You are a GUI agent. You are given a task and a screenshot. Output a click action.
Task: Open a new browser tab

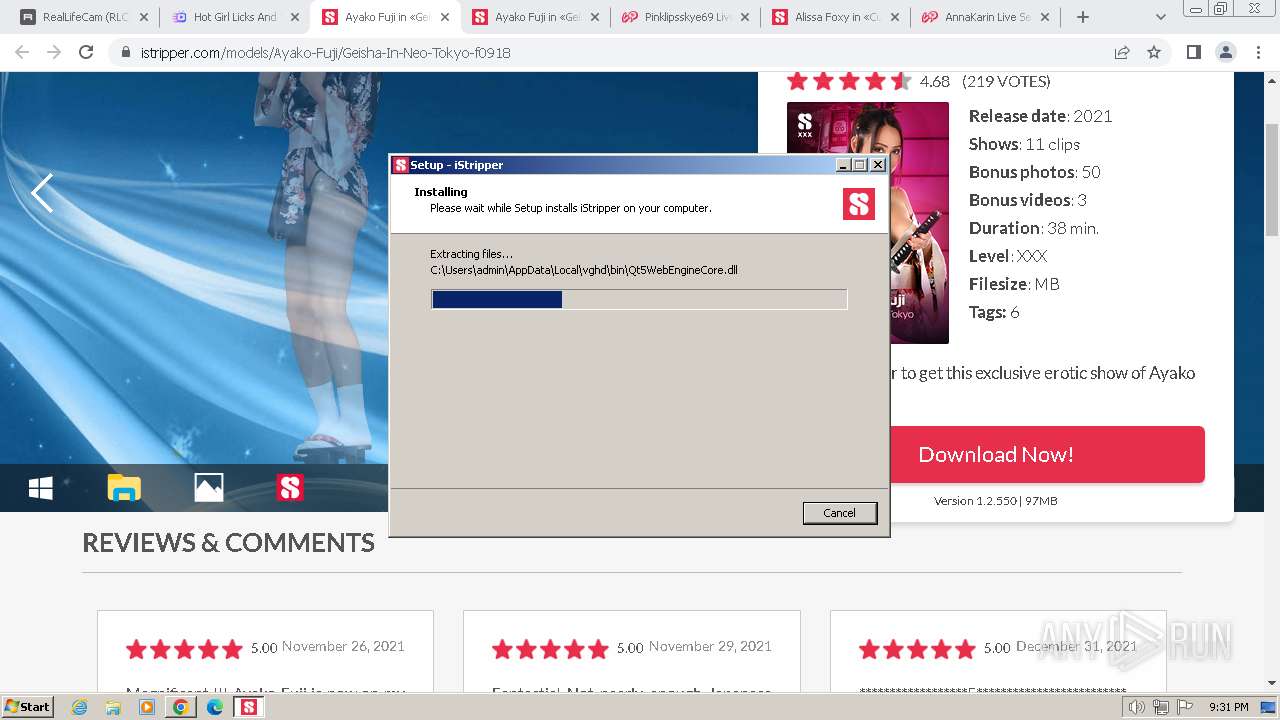(x=1082, y=17)
